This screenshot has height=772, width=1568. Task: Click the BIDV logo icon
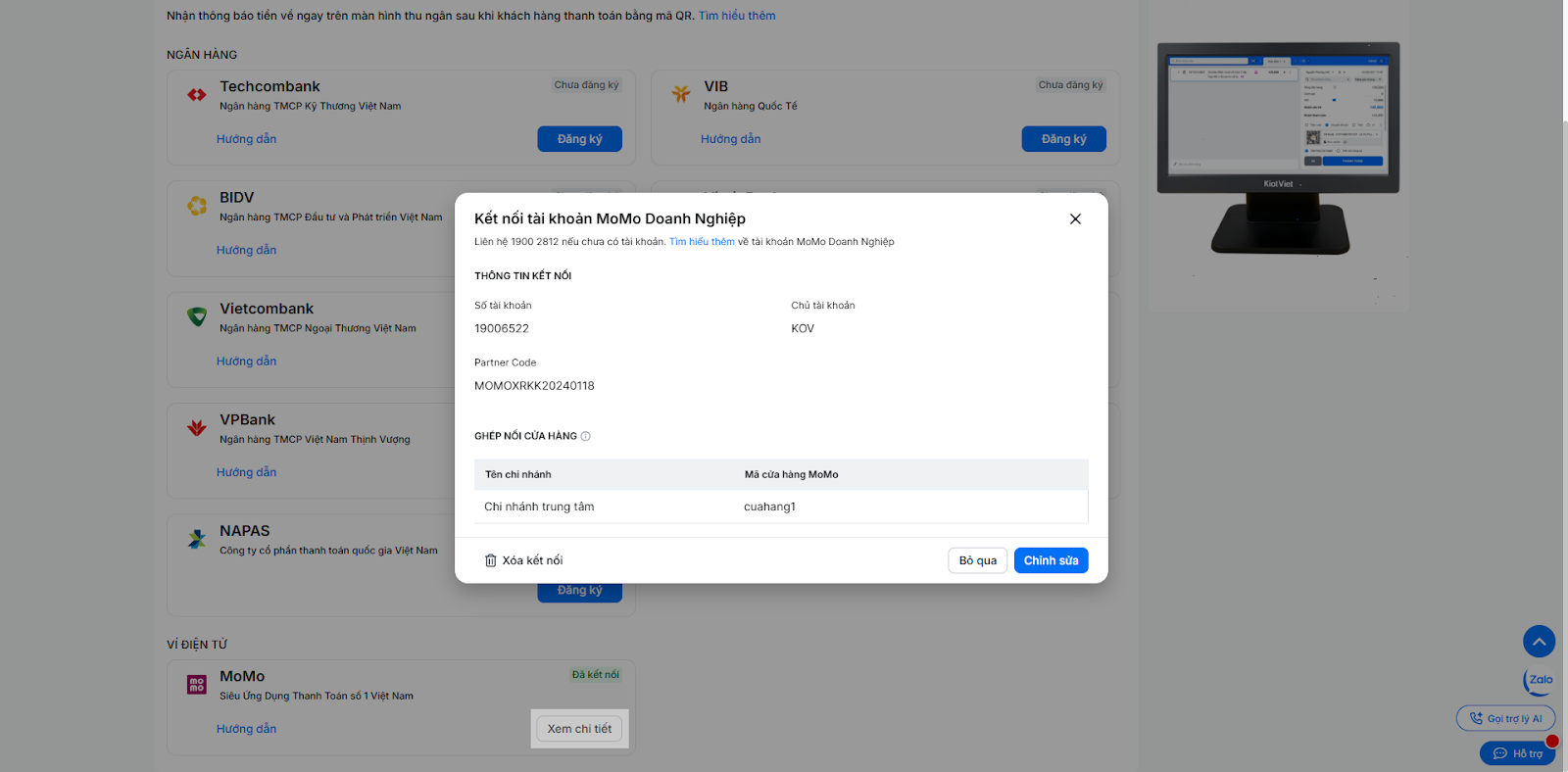pos(197,206)
